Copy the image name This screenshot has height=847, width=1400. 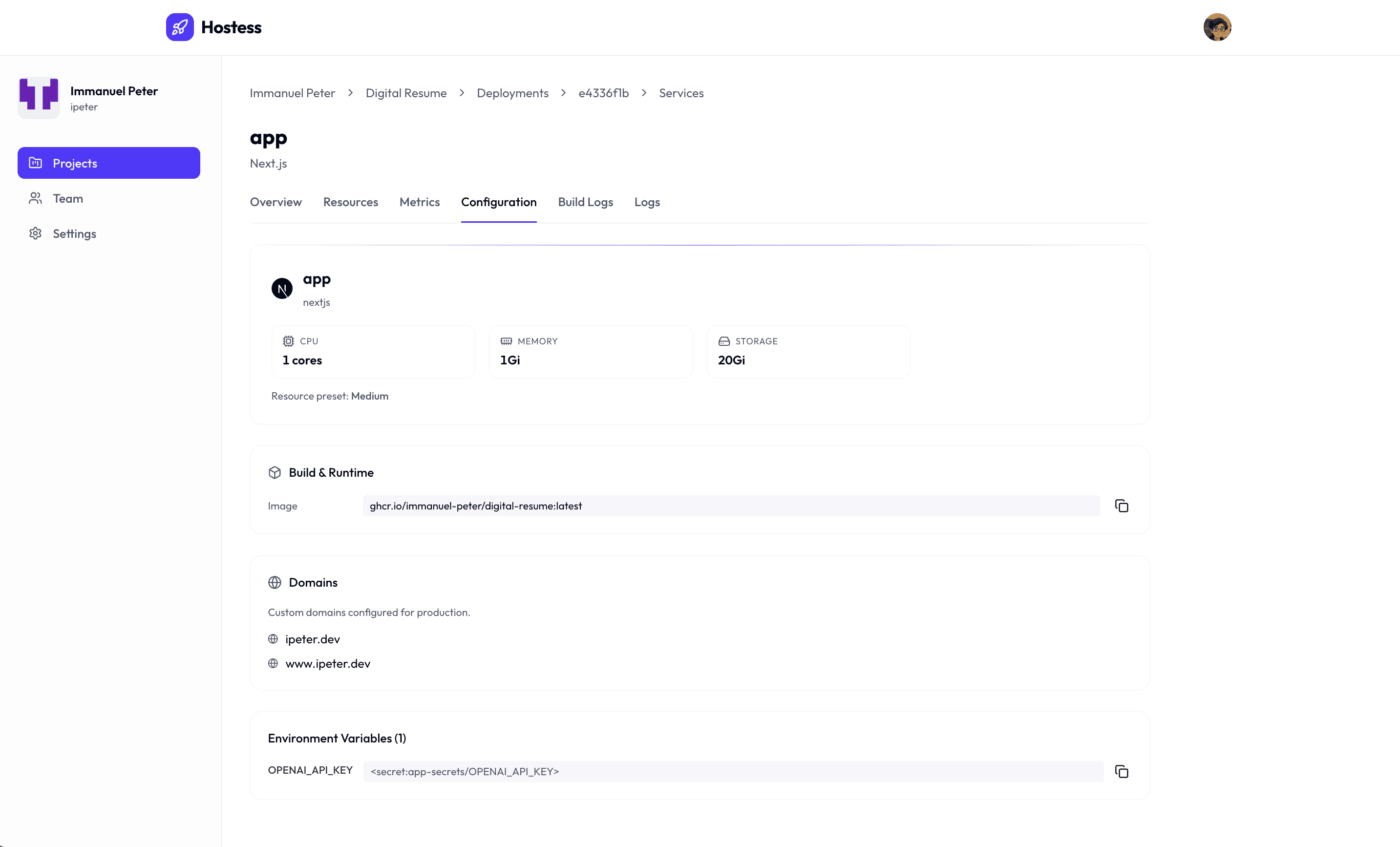coord(1121,506)
